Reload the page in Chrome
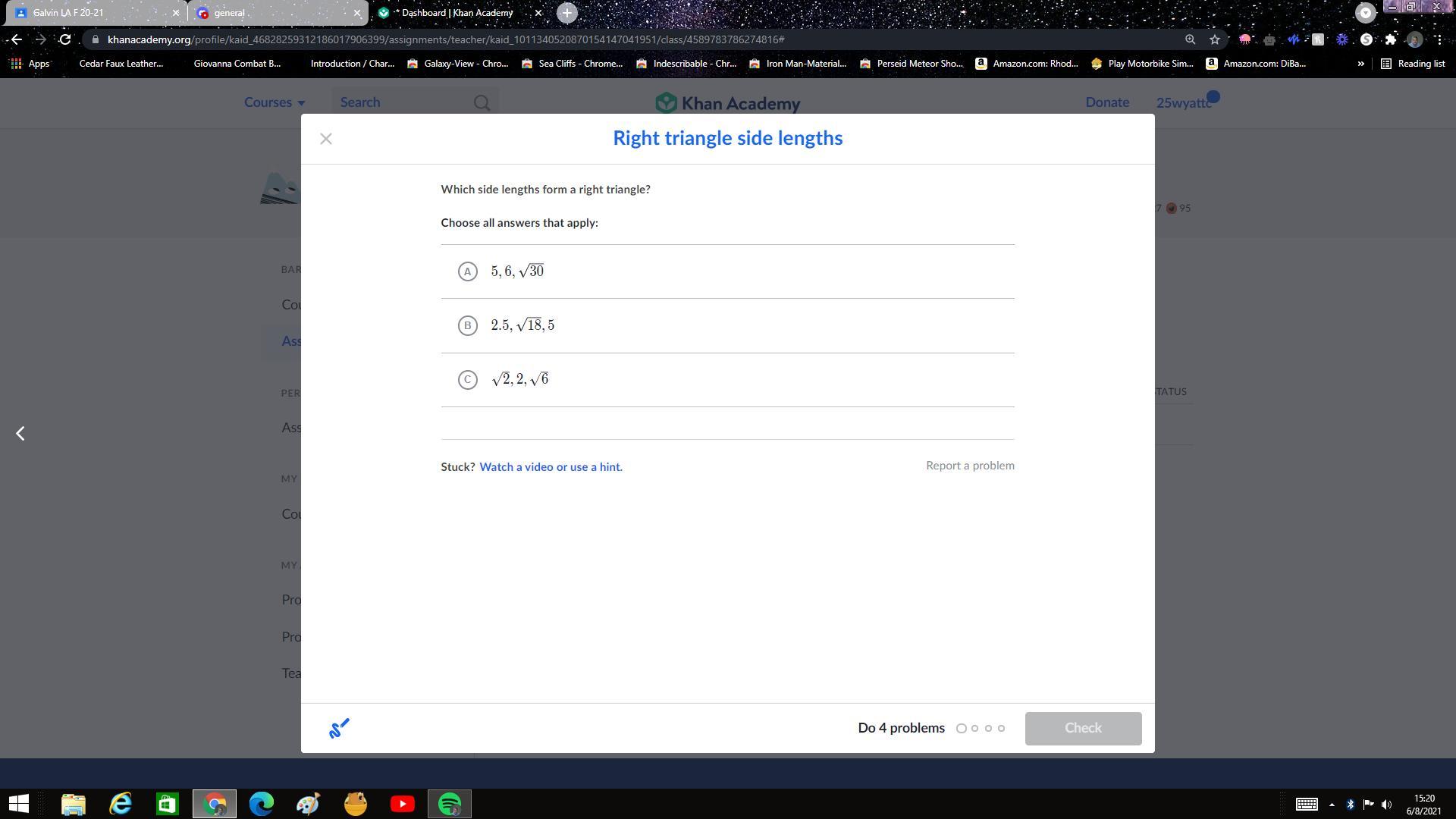 coord(65,39)
